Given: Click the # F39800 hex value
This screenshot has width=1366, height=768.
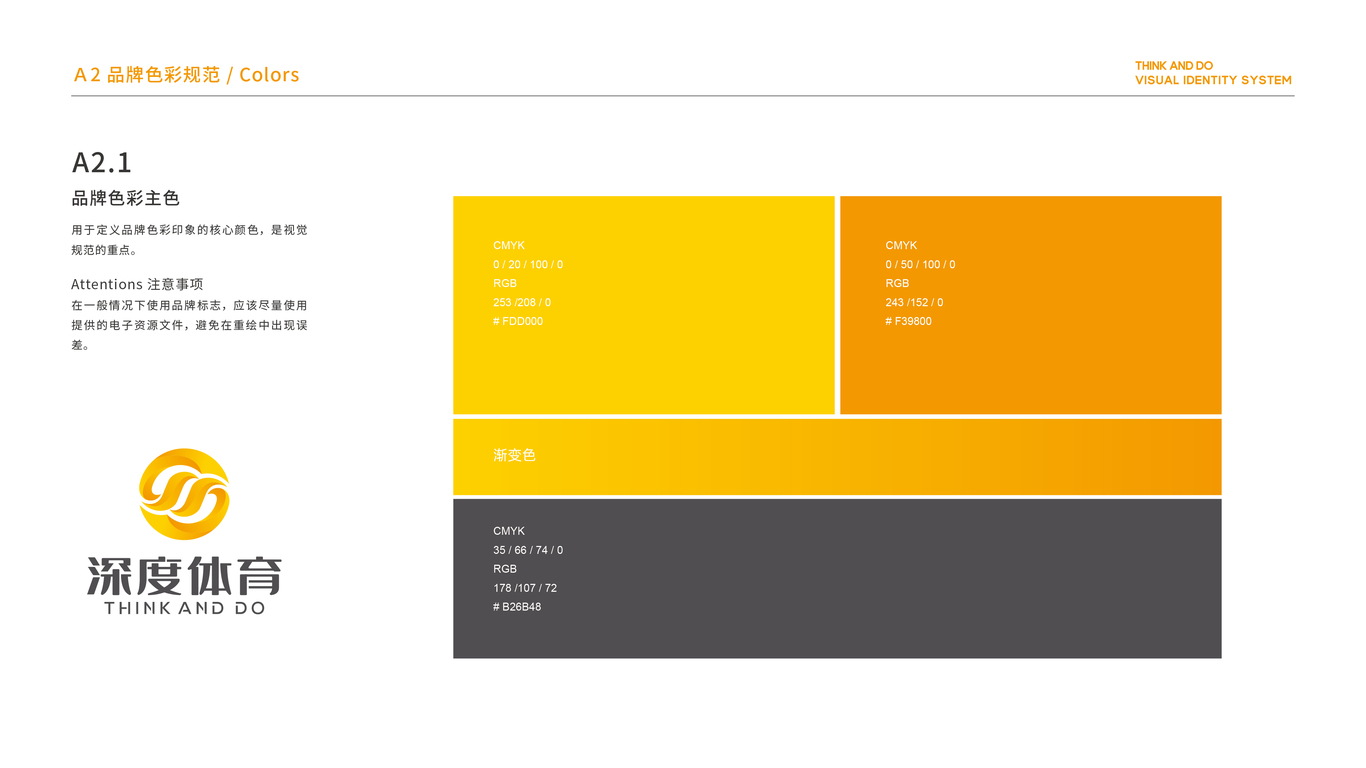Looking at the screenshot, I should (908, 321).
